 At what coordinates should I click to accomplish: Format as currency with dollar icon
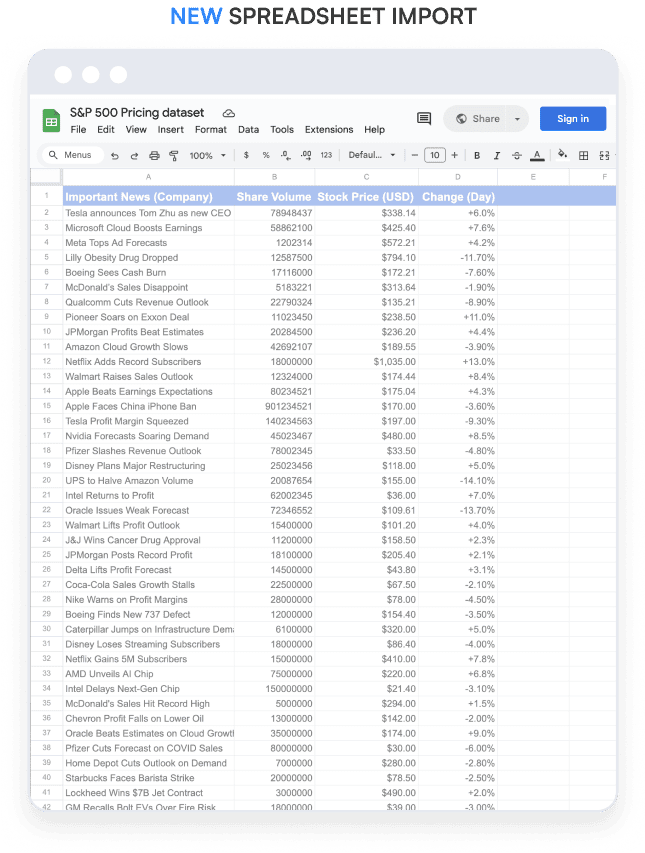(246, 155)
